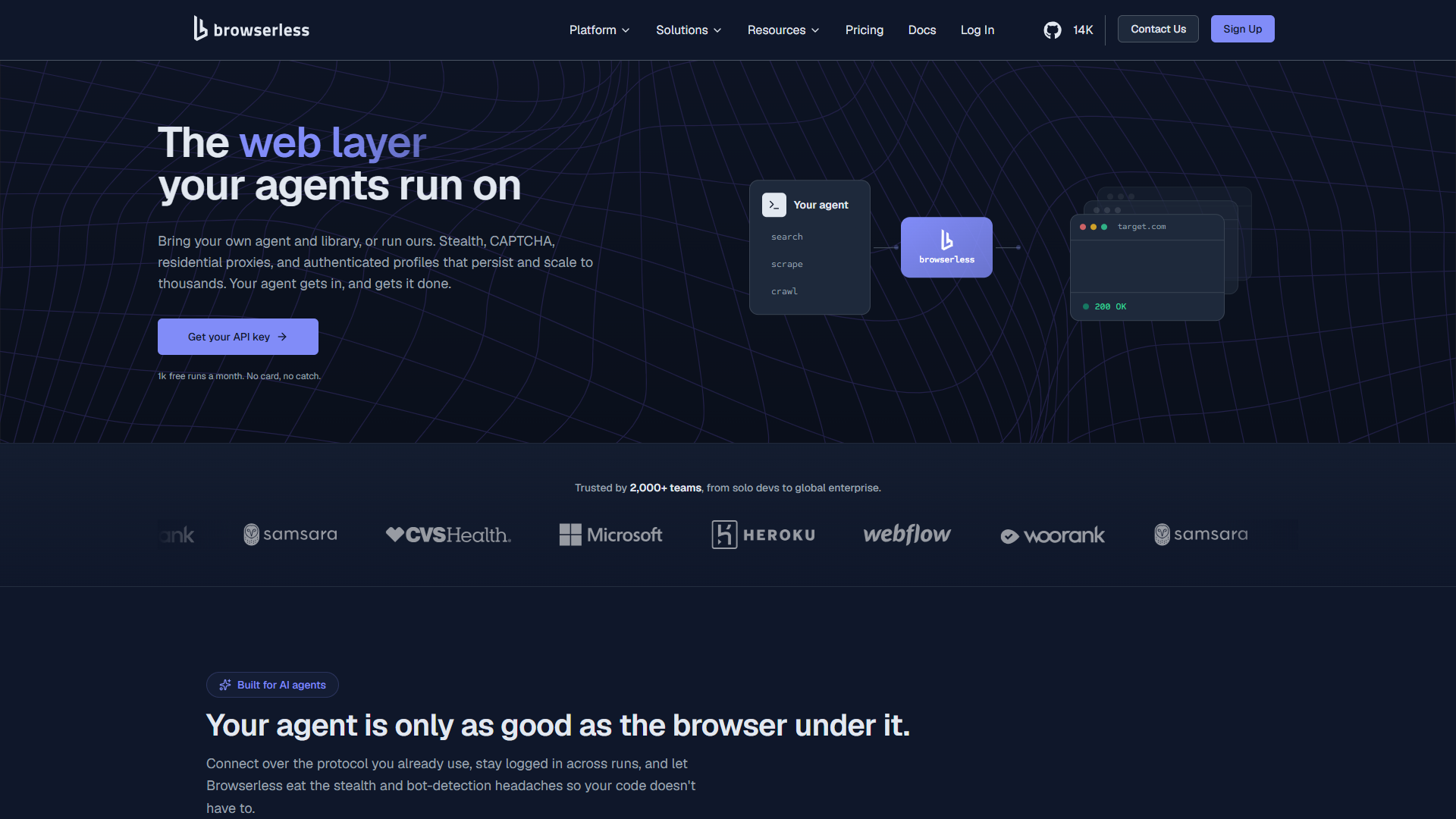This screenshot has width=1456, height=819.
Task: Open the Docs menu item
Action: click(922, 30)
